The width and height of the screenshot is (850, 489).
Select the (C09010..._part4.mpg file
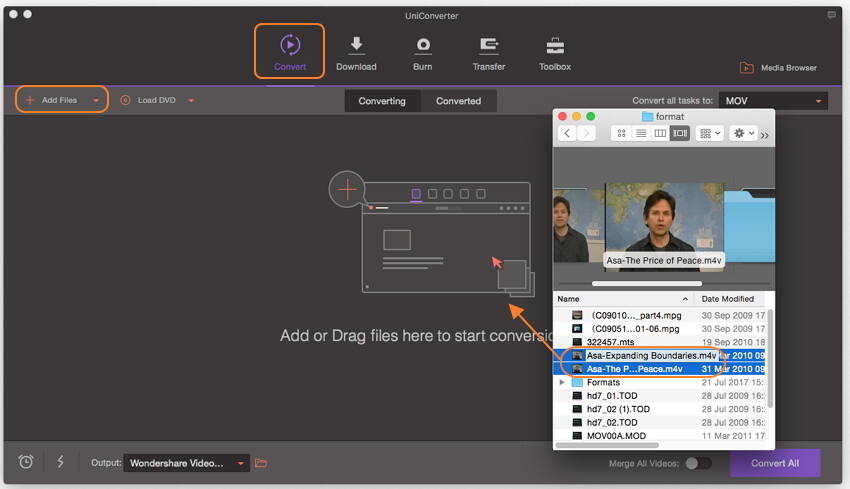click(659, 315)
